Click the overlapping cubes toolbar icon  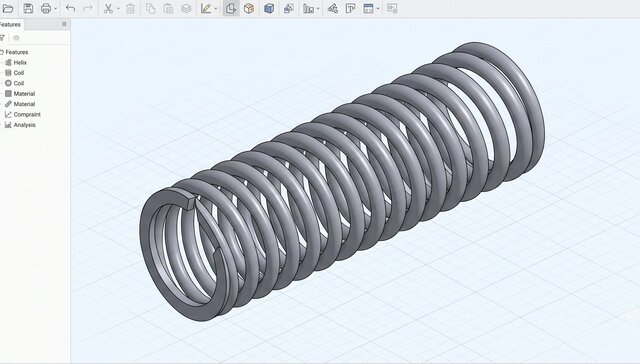[289, 9]
